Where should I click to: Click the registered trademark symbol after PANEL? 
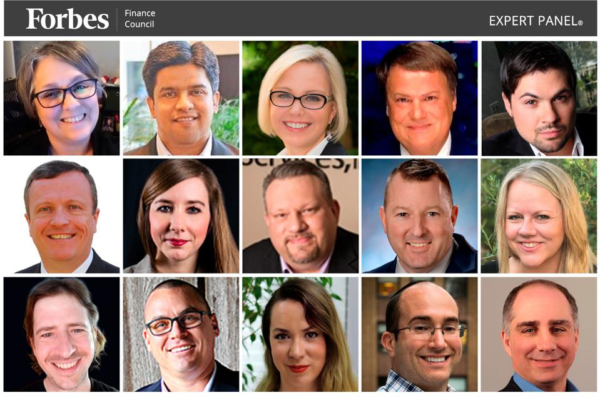(580, 23)
